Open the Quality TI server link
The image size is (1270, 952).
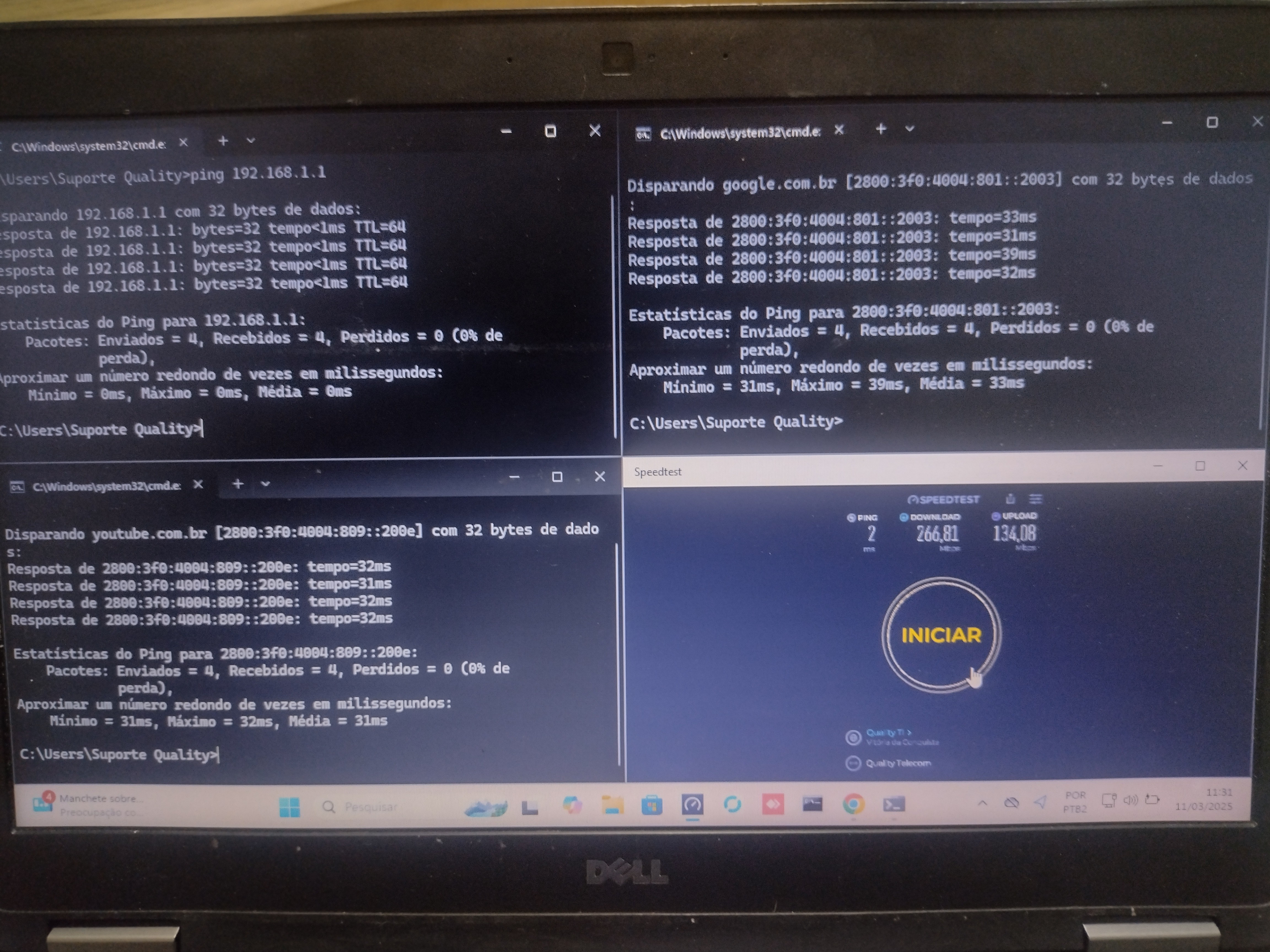click(x=888, y=733)
